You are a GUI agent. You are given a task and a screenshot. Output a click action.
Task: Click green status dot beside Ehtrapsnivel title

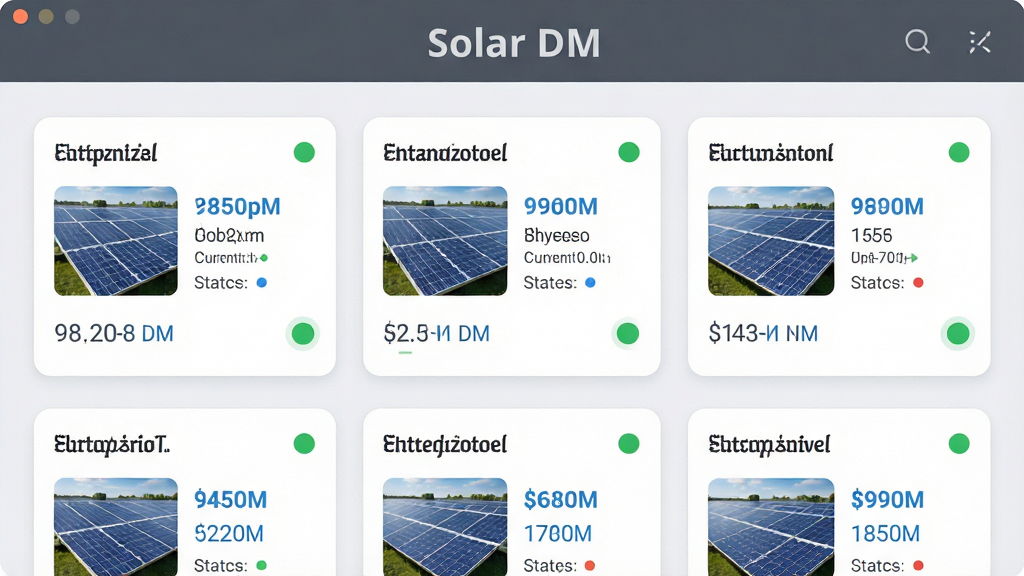point(959,443)
